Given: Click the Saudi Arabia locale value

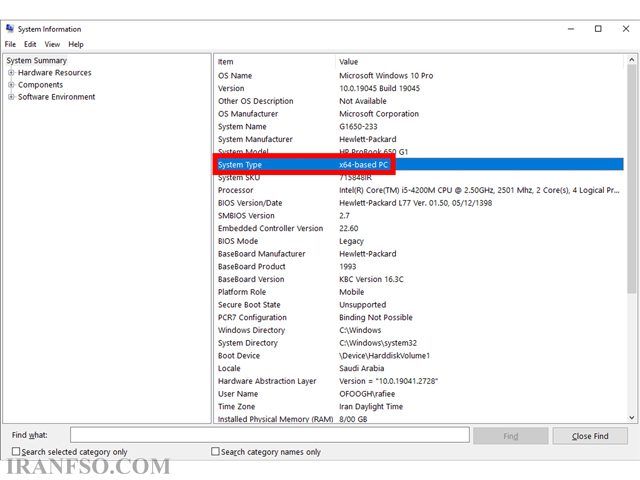Looking at the screenshot, I should click(362, 369).
